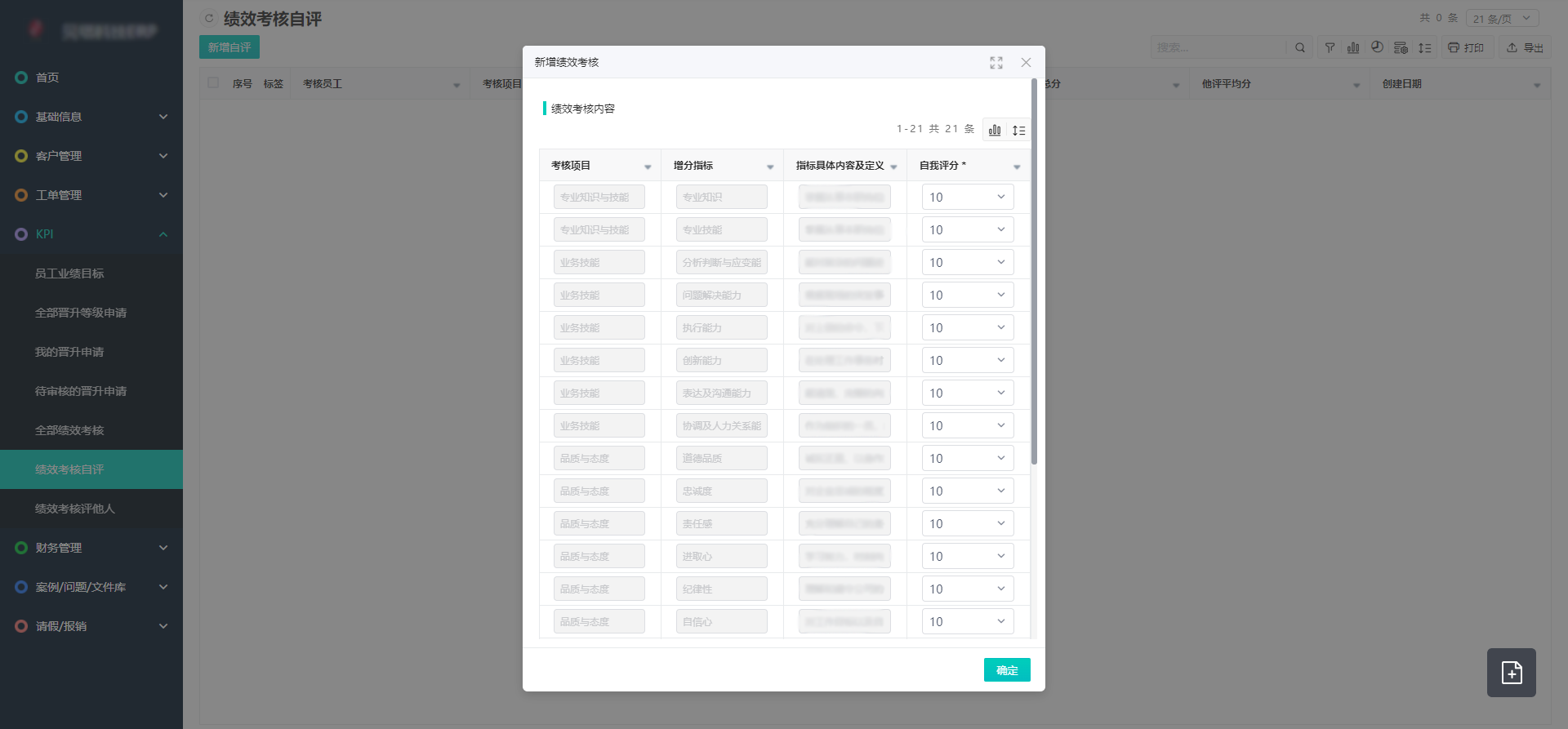
Task: Open 自我评分 dropdown for 执行能力 row
Action: 968,327
